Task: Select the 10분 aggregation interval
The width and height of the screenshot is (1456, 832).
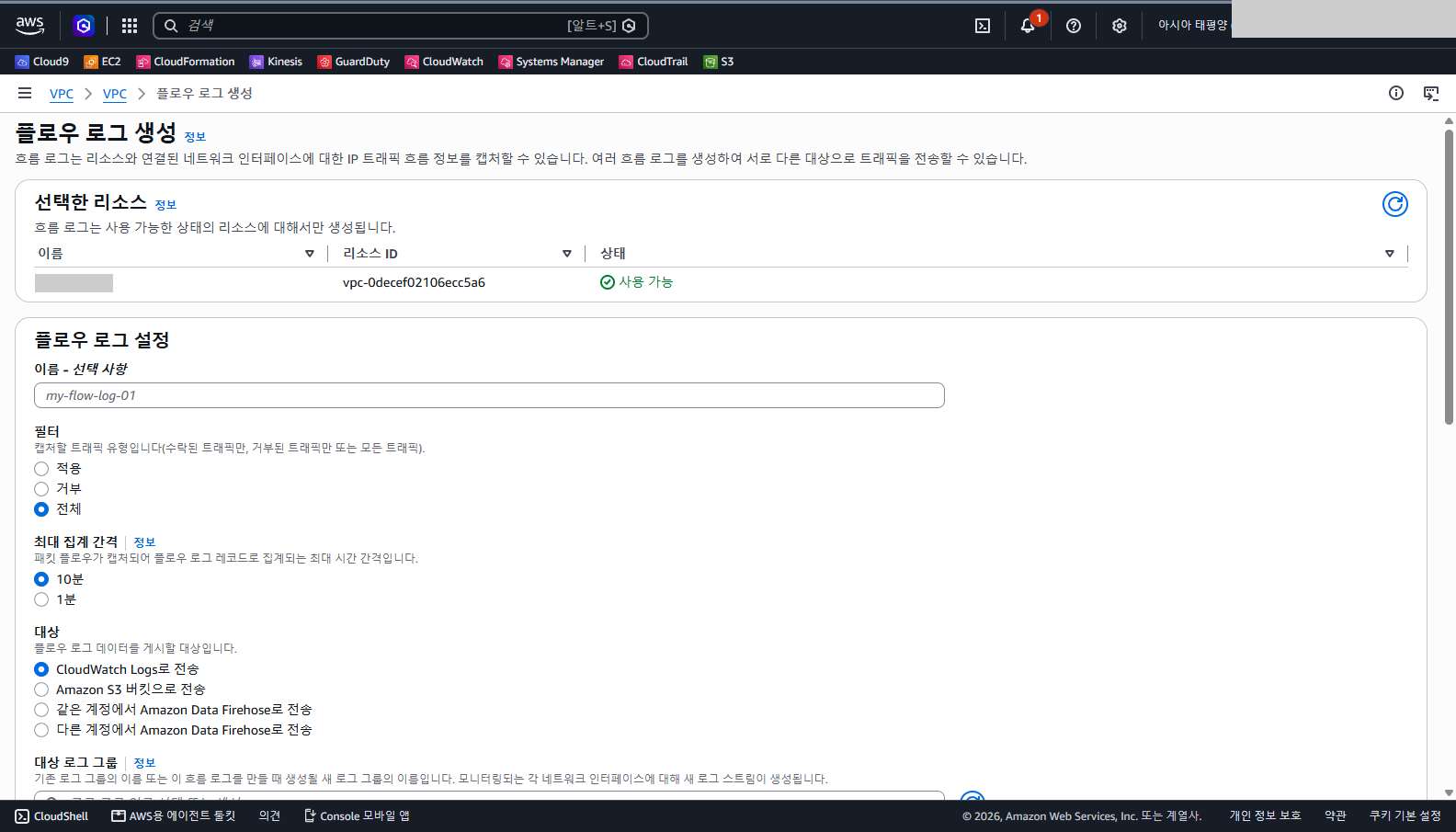Action: coord(41,579)
